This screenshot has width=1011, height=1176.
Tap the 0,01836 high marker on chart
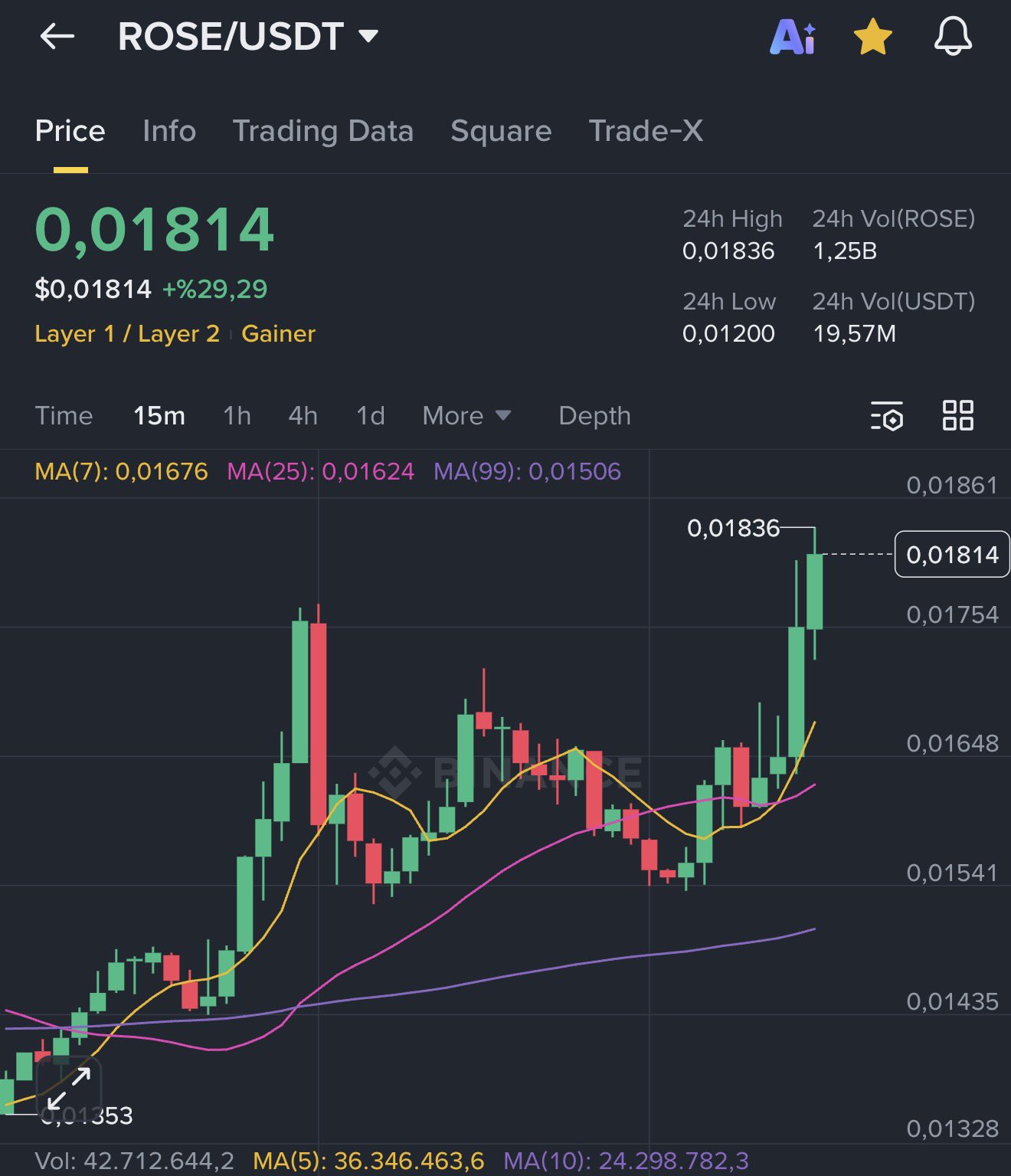733,528
